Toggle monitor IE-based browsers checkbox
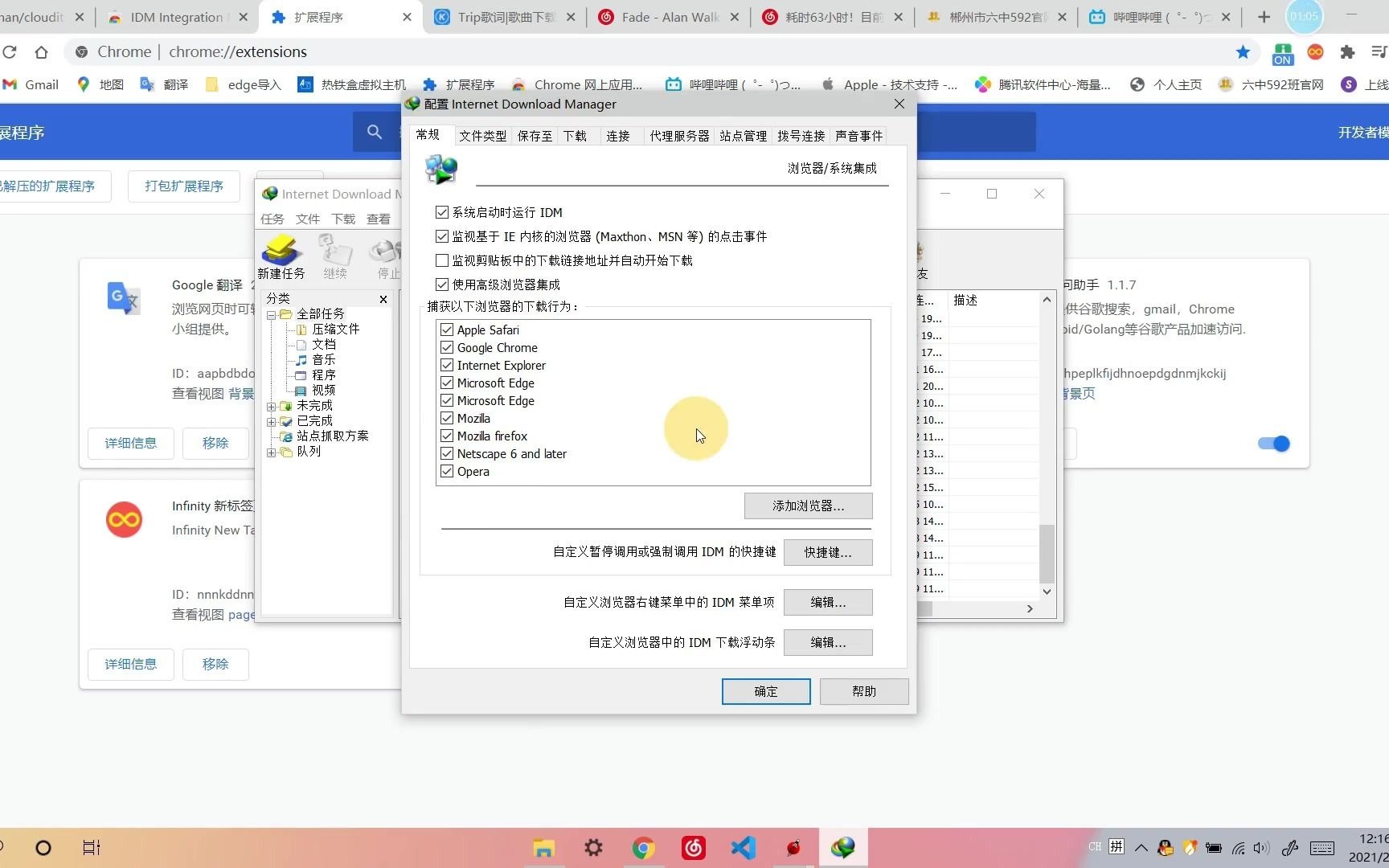 point(441,236)
